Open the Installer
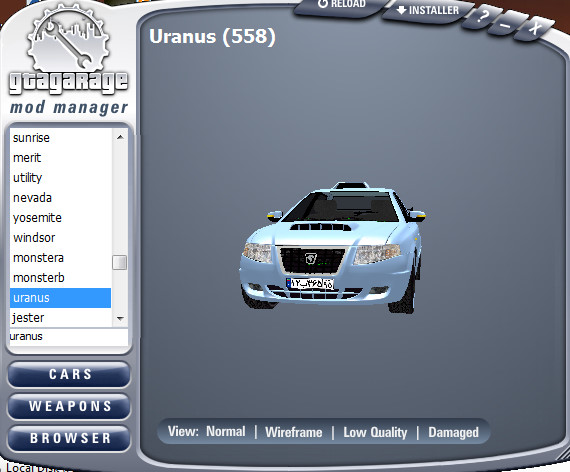 (x=428, y=10)
